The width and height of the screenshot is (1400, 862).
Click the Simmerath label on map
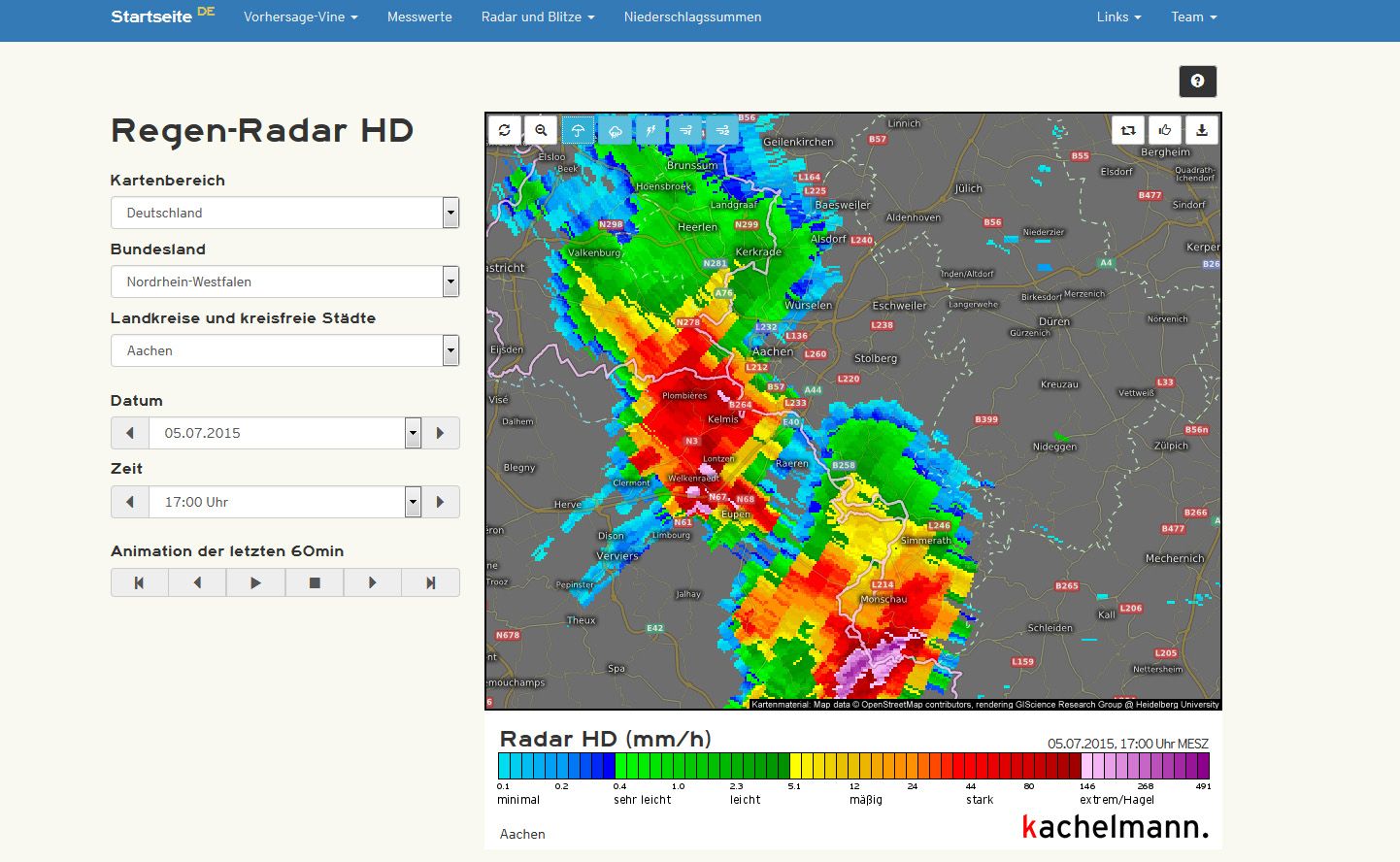click(926, 540)
